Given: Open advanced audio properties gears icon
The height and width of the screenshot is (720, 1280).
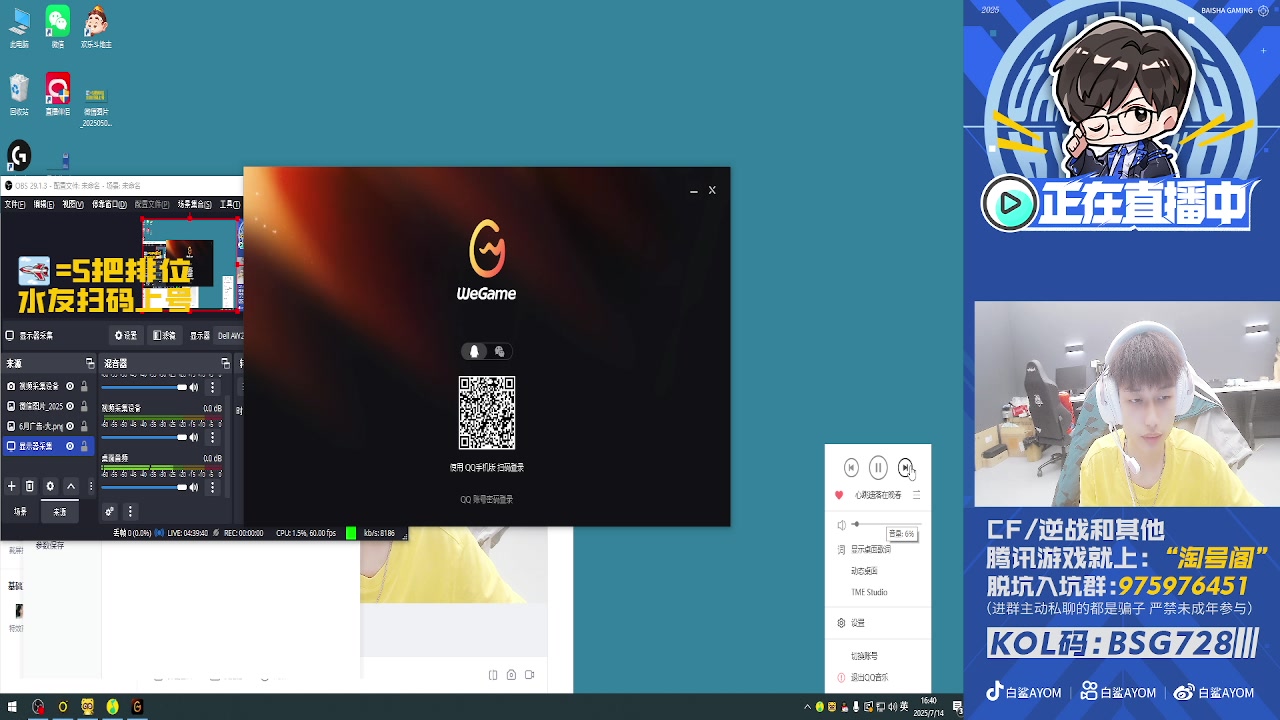Looking at the screenshot, I should [x=110, y=512].
